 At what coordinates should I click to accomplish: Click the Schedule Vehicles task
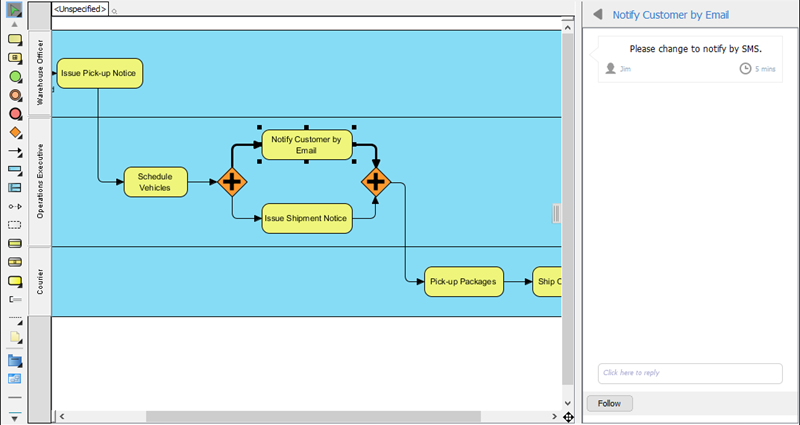click(155, 182)
